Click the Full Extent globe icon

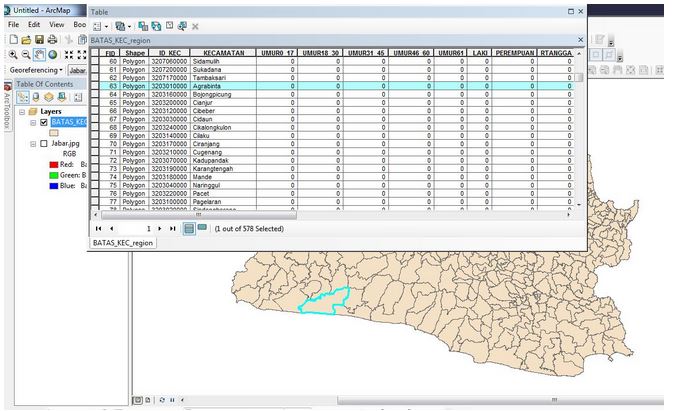(53, 54)
